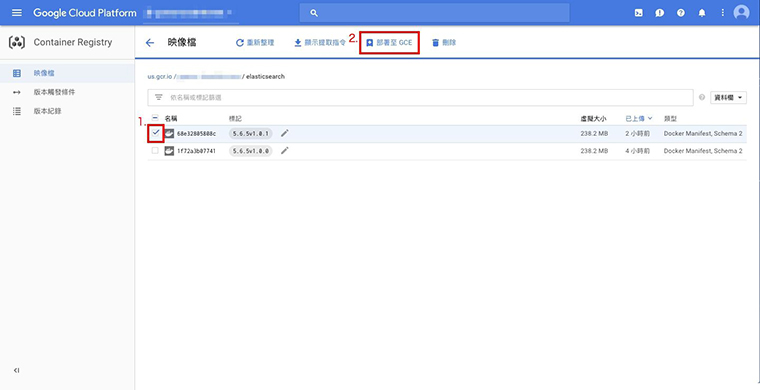Open the feedback icon in the header

[660, 13]
